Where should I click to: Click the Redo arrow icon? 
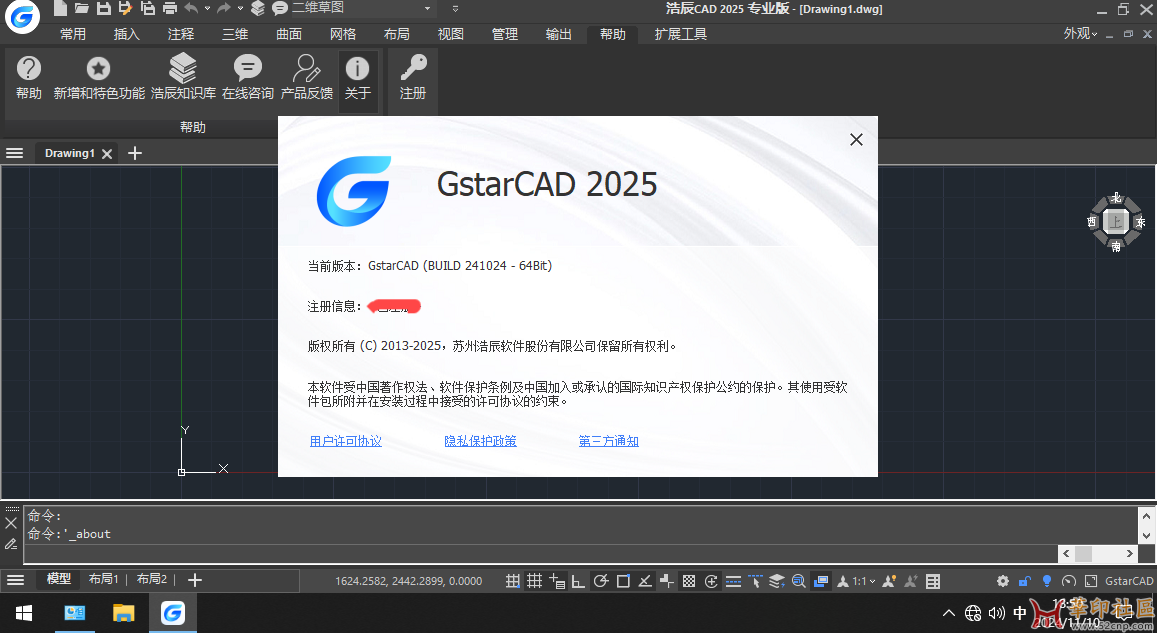(x=224, y=8)
